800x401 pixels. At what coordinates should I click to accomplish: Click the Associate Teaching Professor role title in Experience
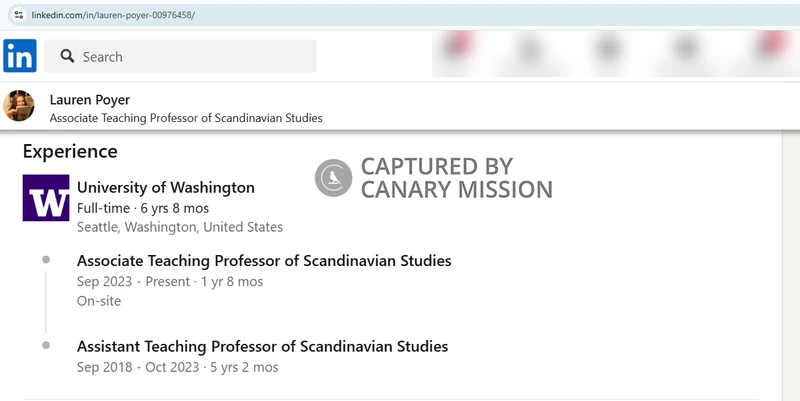264,261
